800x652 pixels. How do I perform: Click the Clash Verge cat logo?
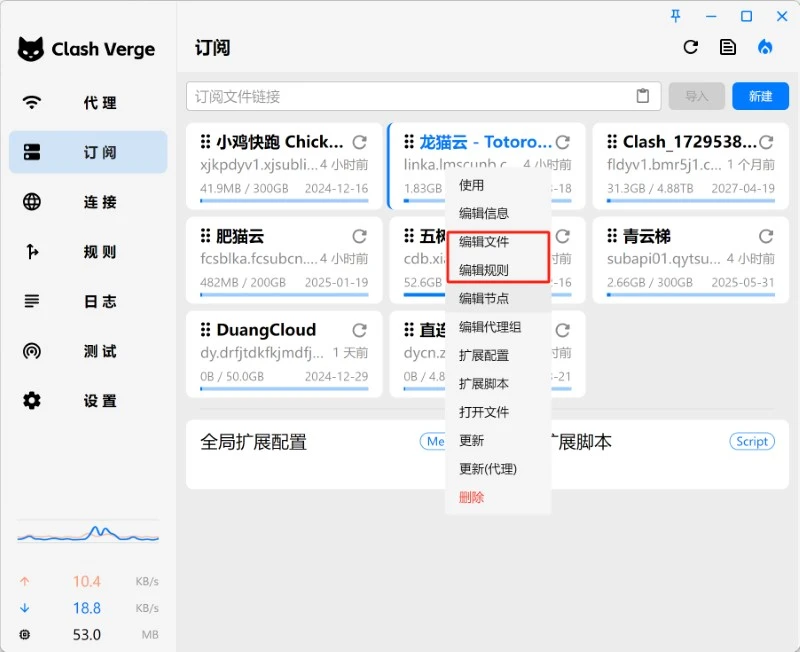point(31,49)
